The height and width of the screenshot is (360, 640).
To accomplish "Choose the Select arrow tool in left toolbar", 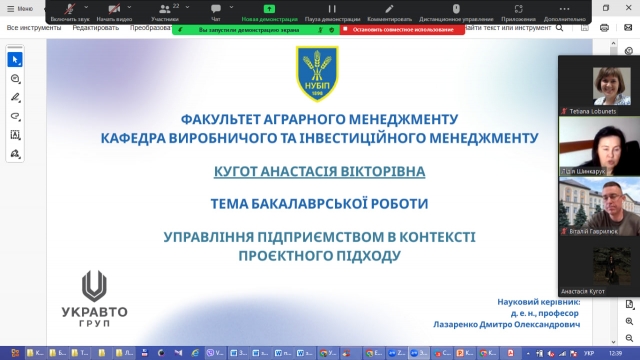I will click(x=15, y=60).
